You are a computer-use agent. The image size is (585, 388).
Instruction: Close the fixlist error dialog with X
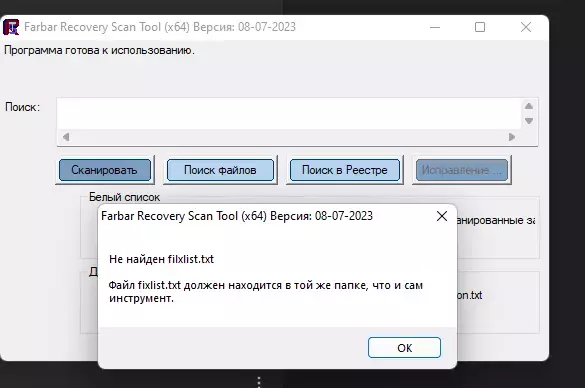click(x=442, y=216)
